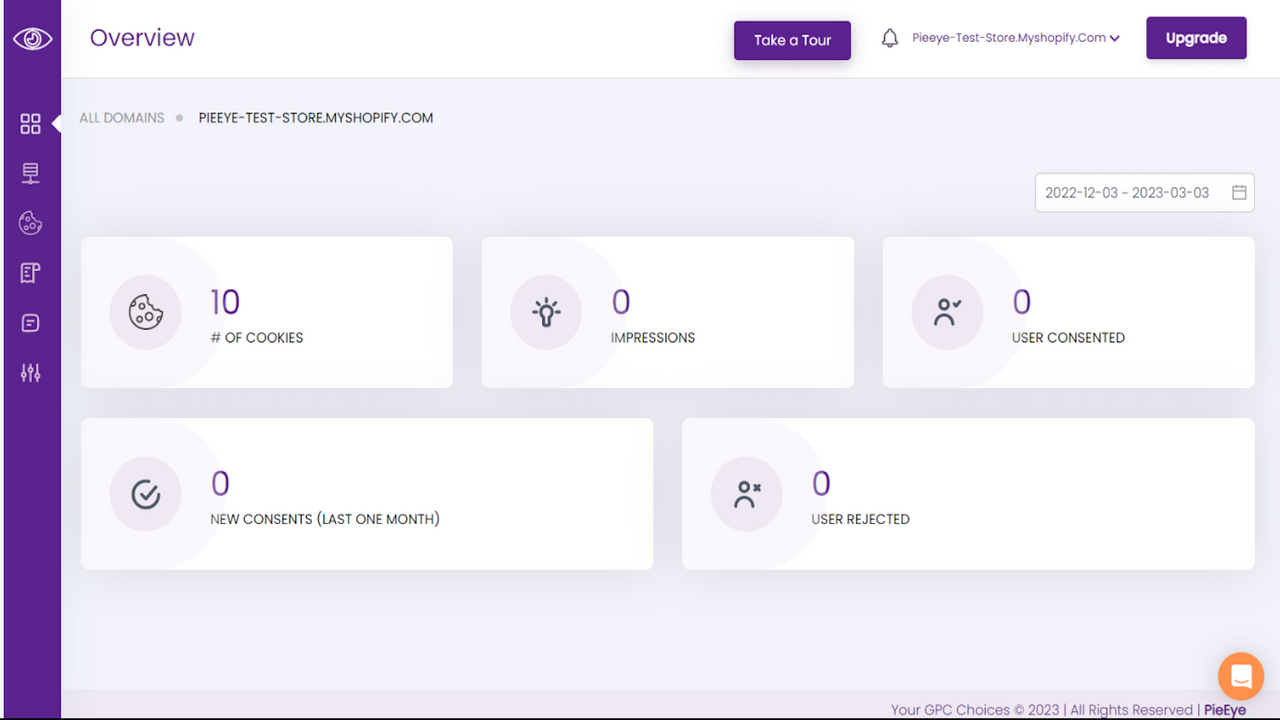Click the PieEye eye logo at top left
This screenshot has height=720, width=1280.
coord(31,38)
